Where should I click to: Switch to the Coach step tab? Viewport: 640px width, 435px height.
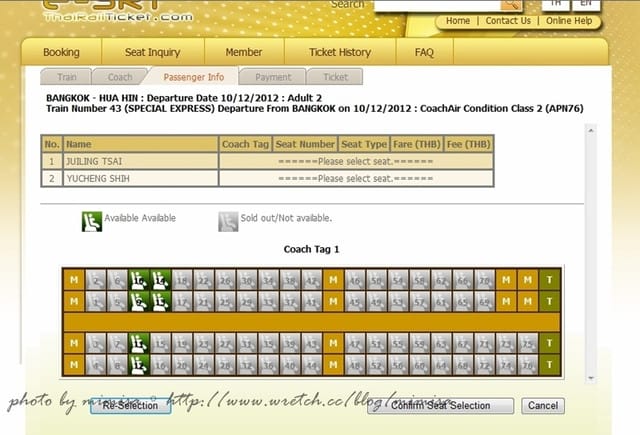pos(120,77)
